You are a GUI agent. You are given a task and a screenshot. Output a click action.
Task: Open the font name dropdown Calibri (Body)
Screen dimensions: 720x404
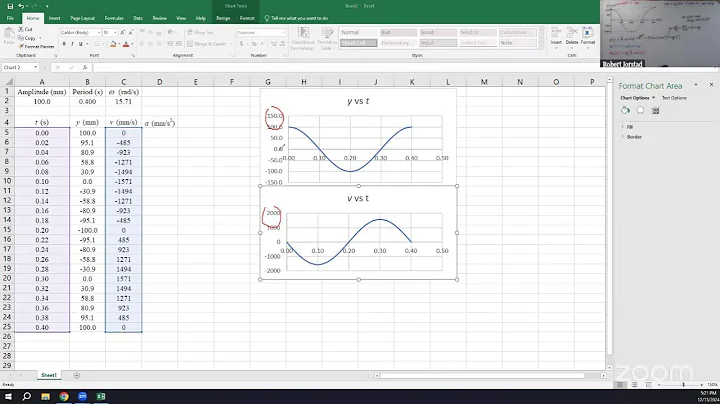[99, 33]
